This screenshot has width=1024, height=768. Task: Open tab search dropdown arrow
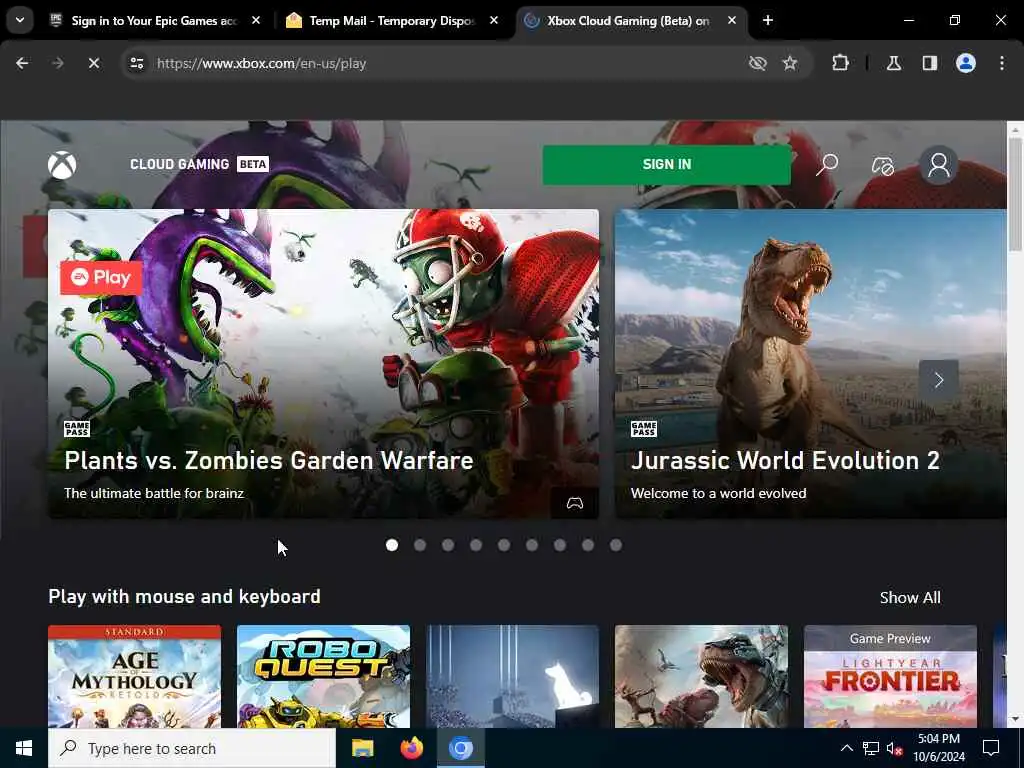click(20, 20)
